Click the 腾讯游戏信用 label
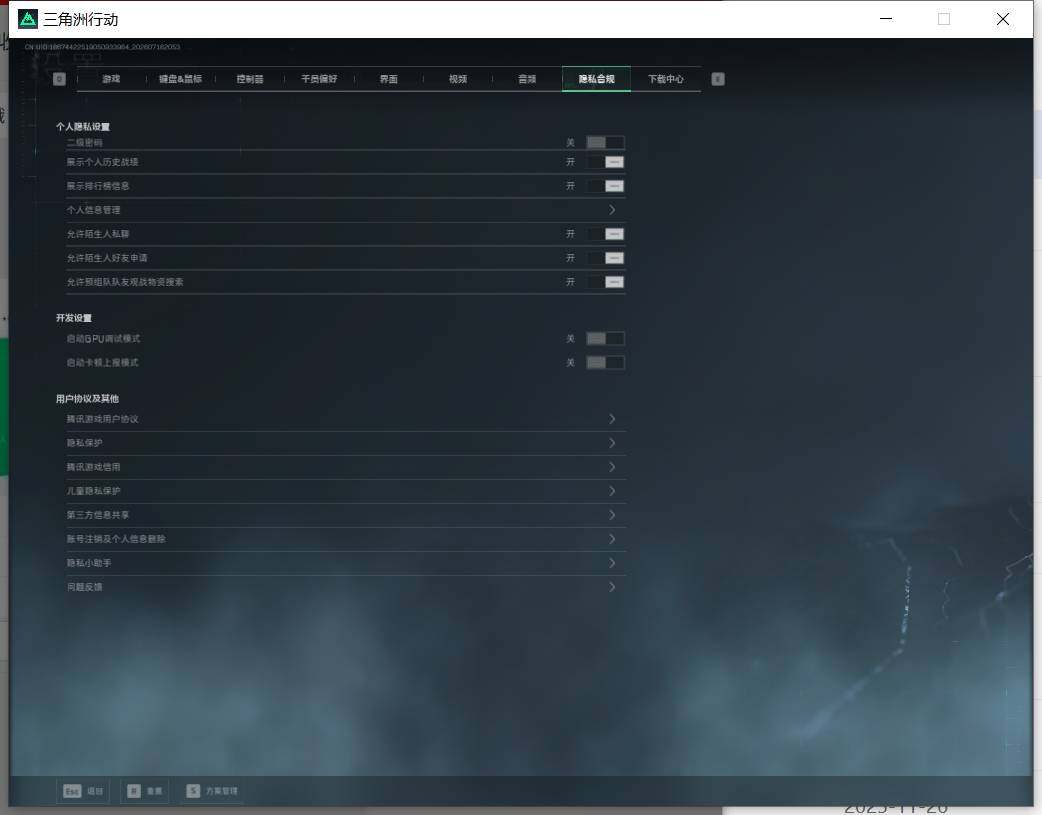The image size is (1042, 815). click(93, 467)
